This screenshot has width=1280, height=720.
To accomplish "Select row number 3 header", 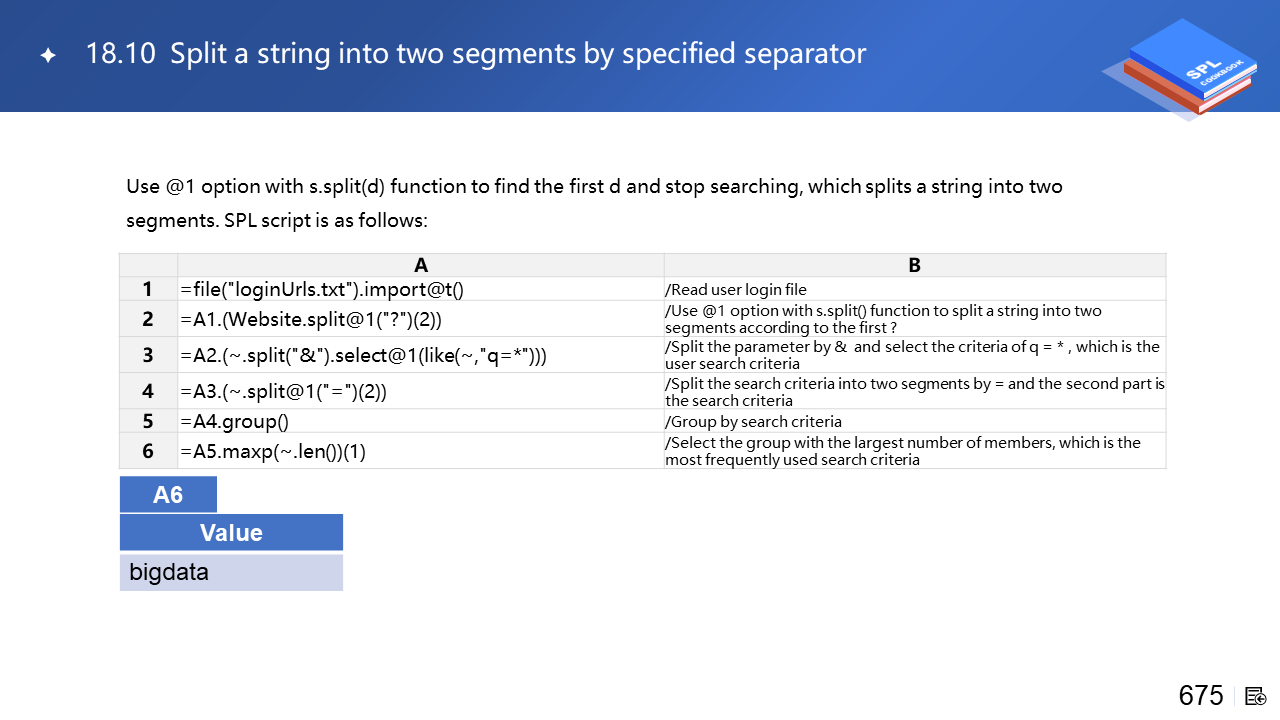I will click(148, 355).
